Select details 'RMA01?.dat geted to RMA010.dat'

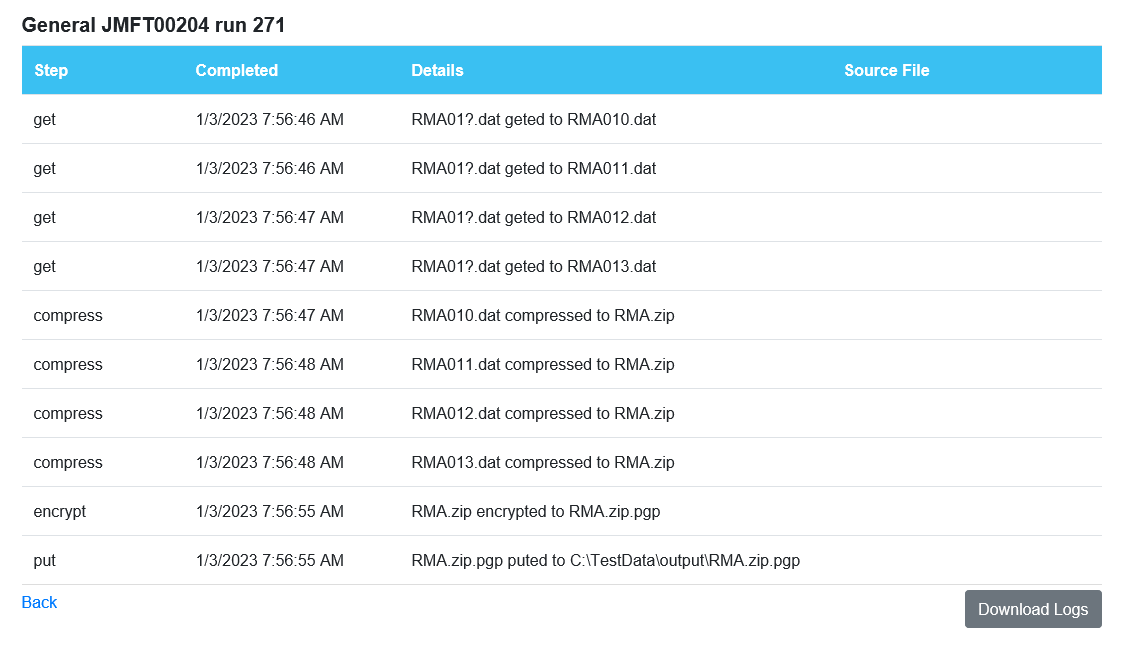[x=534, y=120]
